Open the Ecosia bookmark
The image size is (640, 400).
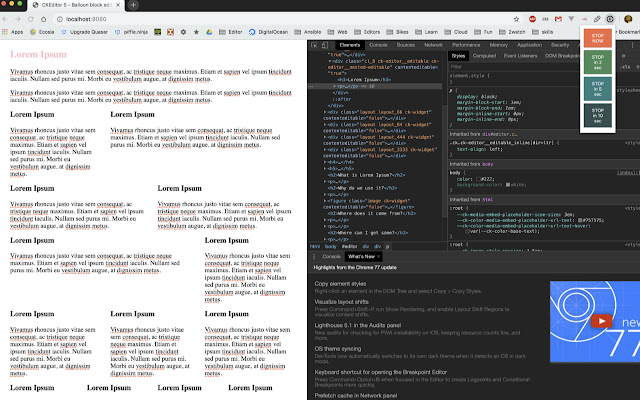coord(42,32)
